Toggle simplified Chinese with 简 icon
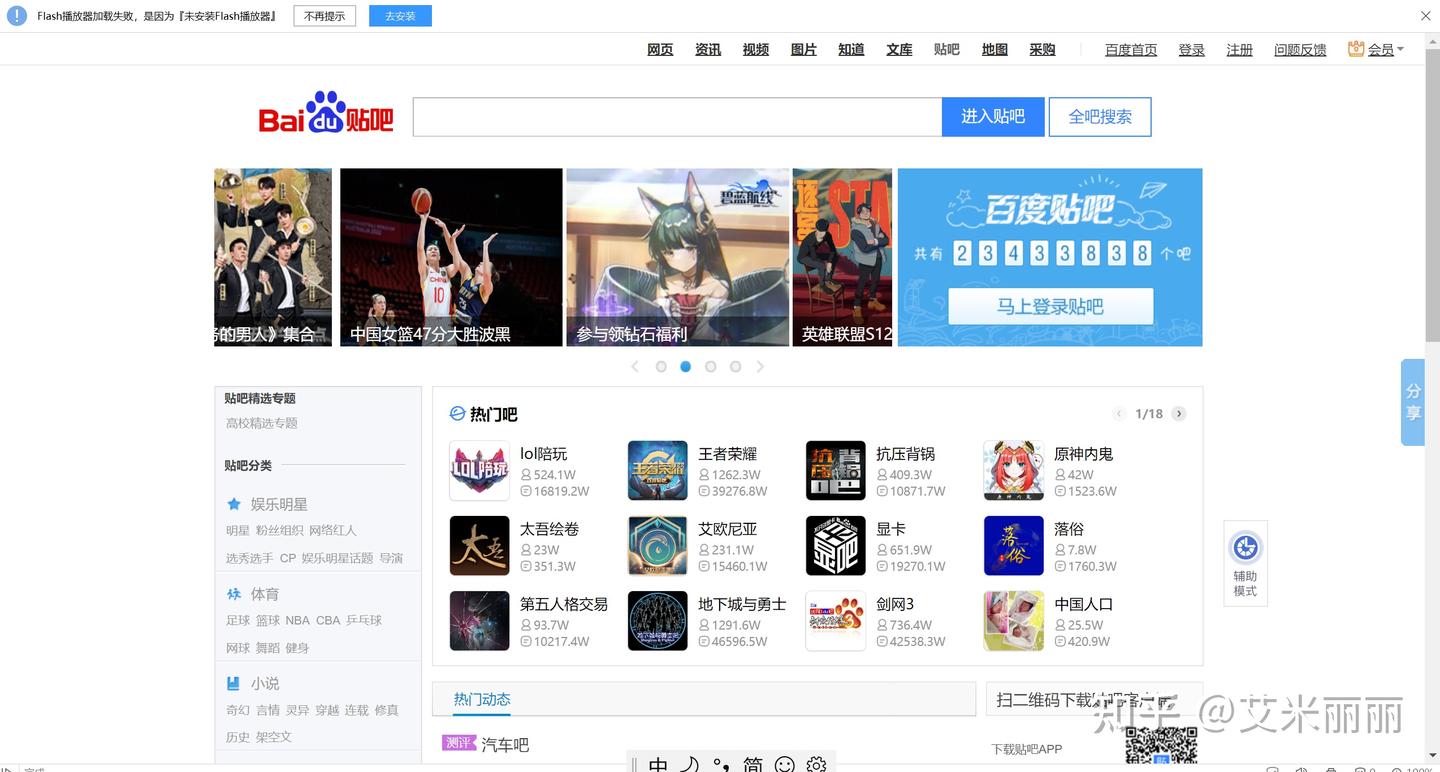The image size is (1440, 772). click(x=754, y=763)
